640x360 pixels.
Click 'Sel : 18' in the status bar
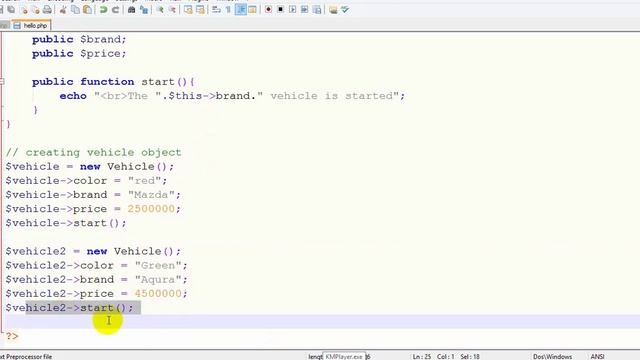pos(470,356)
